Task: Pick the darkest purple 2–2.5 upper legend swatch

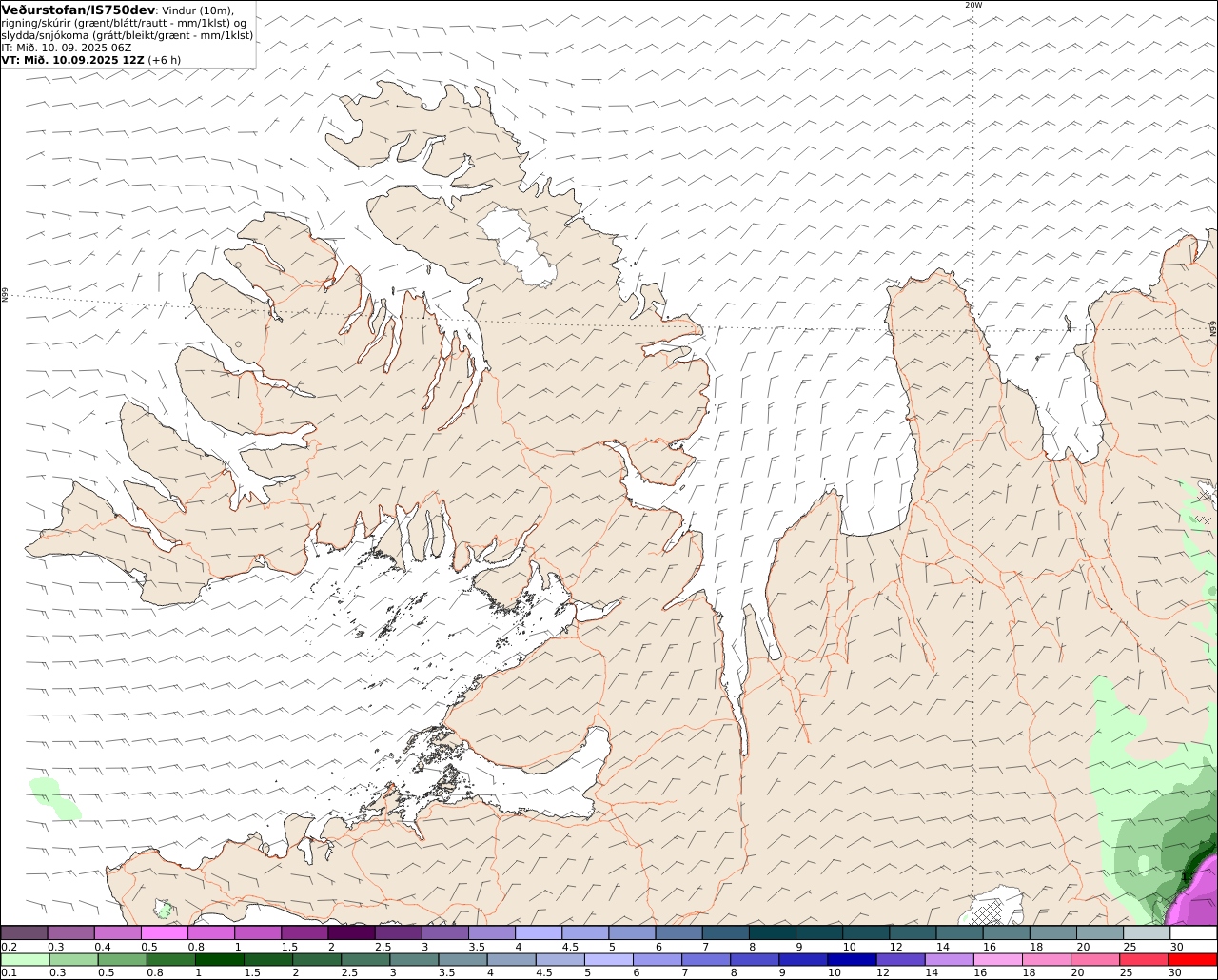Action: (351, 932)
